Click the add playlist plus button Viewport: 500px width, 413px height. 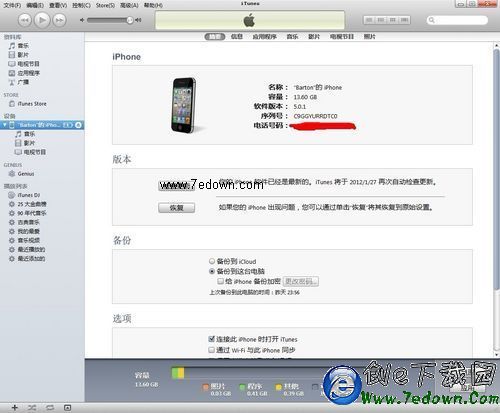point(14,408)
